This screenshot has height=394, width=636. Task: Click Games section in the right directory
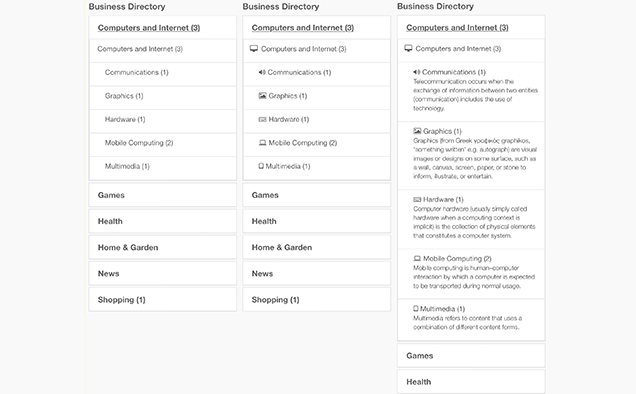471,355
